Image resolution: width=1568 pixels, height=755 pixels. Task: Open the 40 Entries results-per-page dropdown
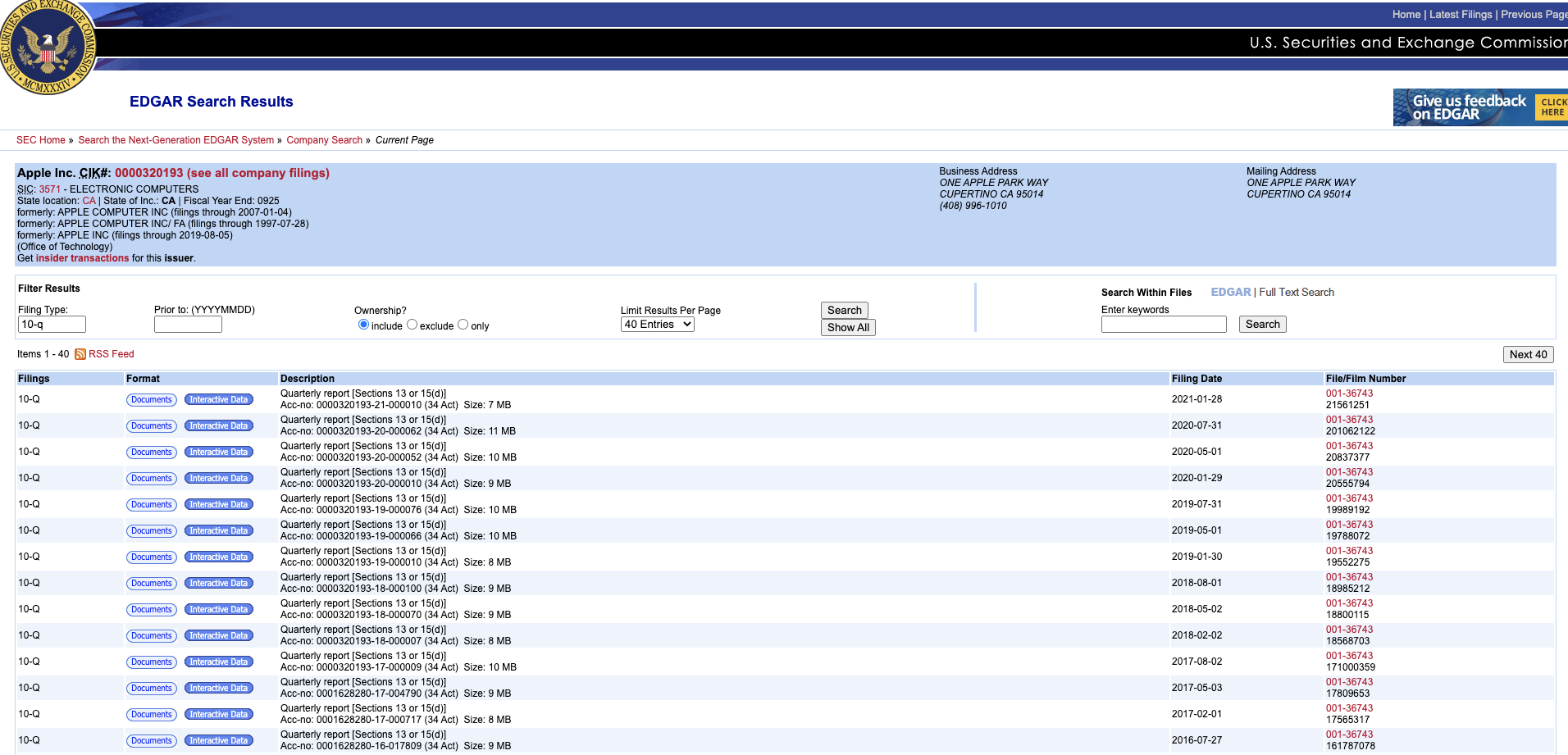[658, 325]
